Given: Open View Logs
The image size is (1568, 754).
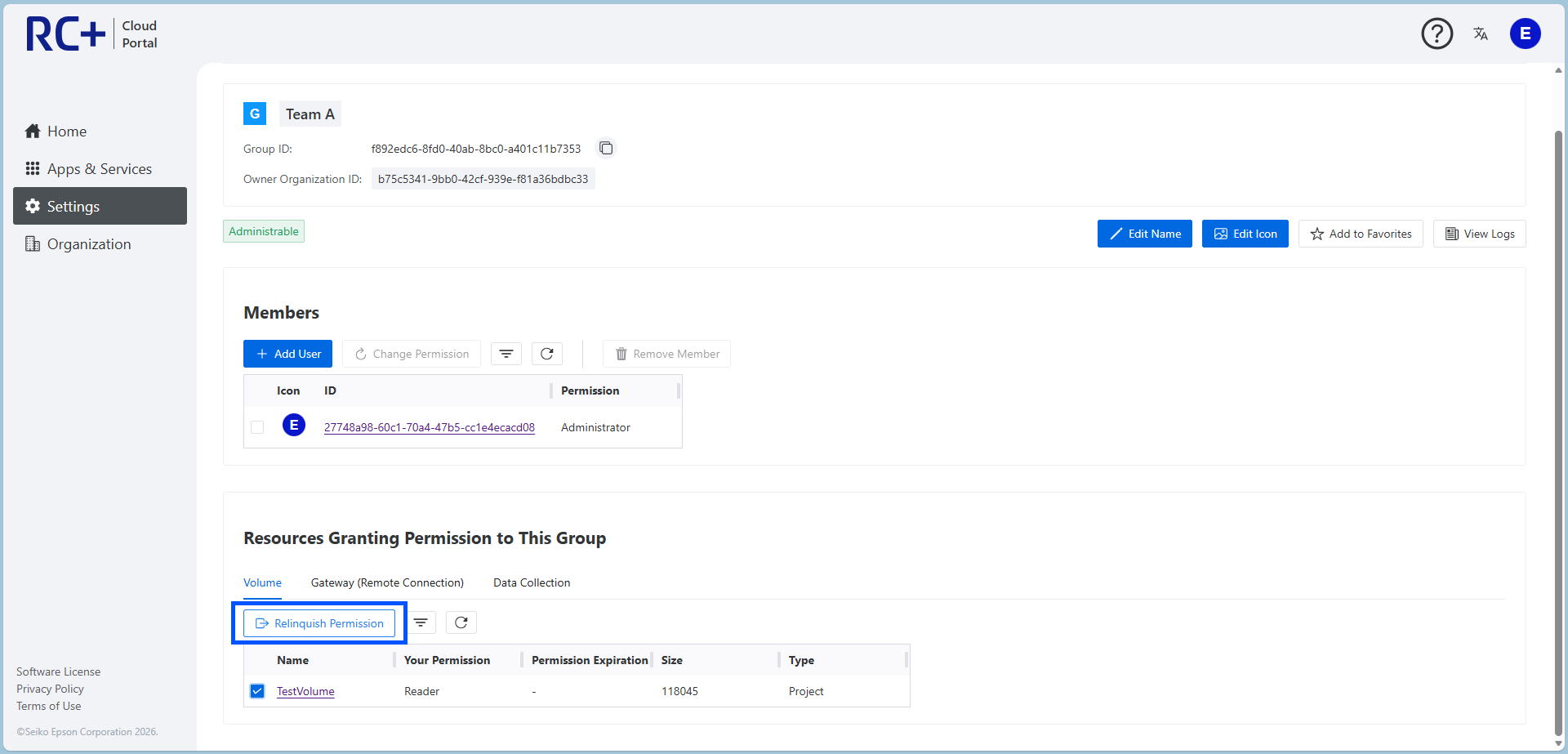Looking at the screenshot, I should point(1480,234).
